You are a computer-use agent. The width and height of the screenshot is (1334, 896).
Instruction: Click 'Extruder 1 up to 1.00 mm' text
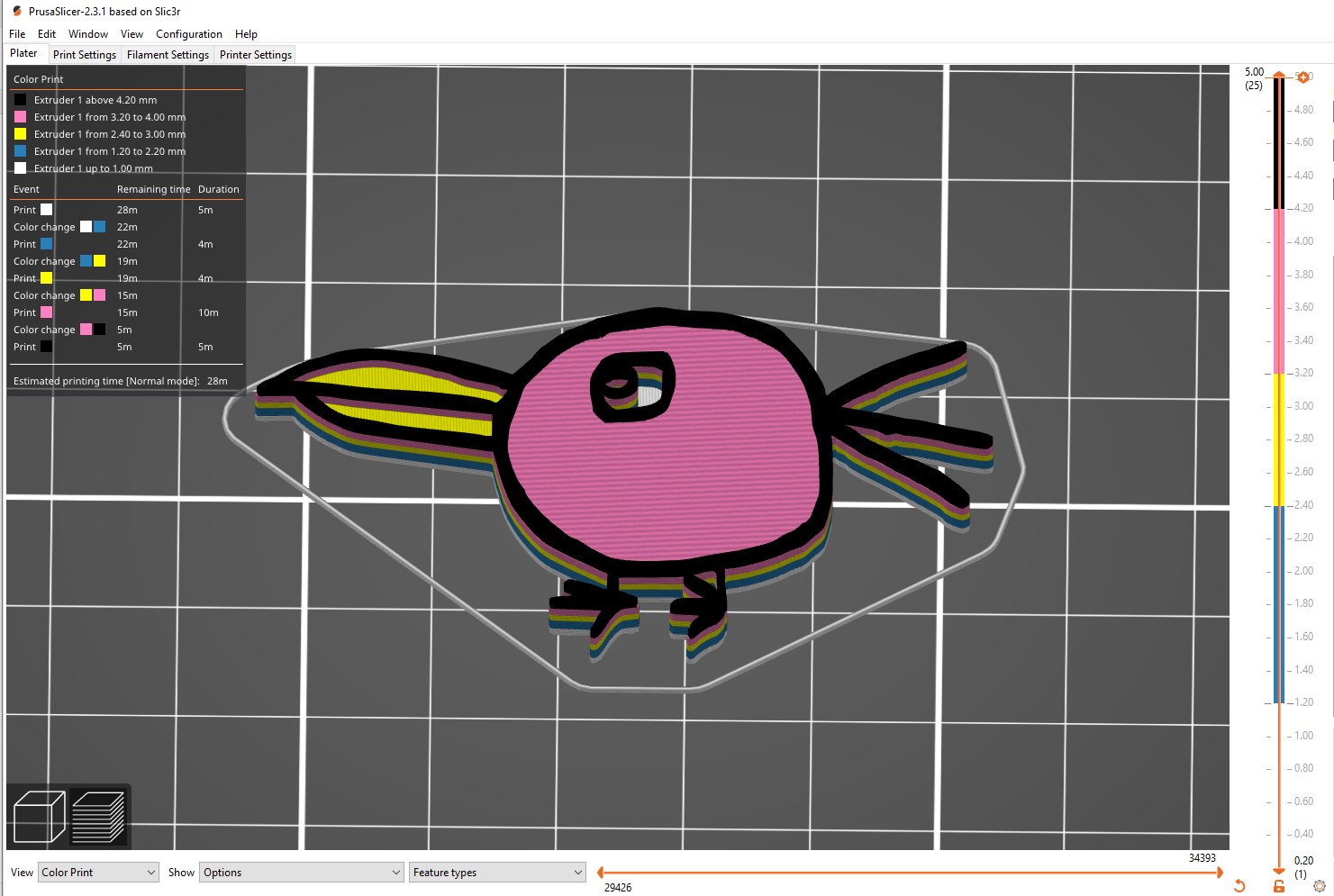click(x=94, y=168)
